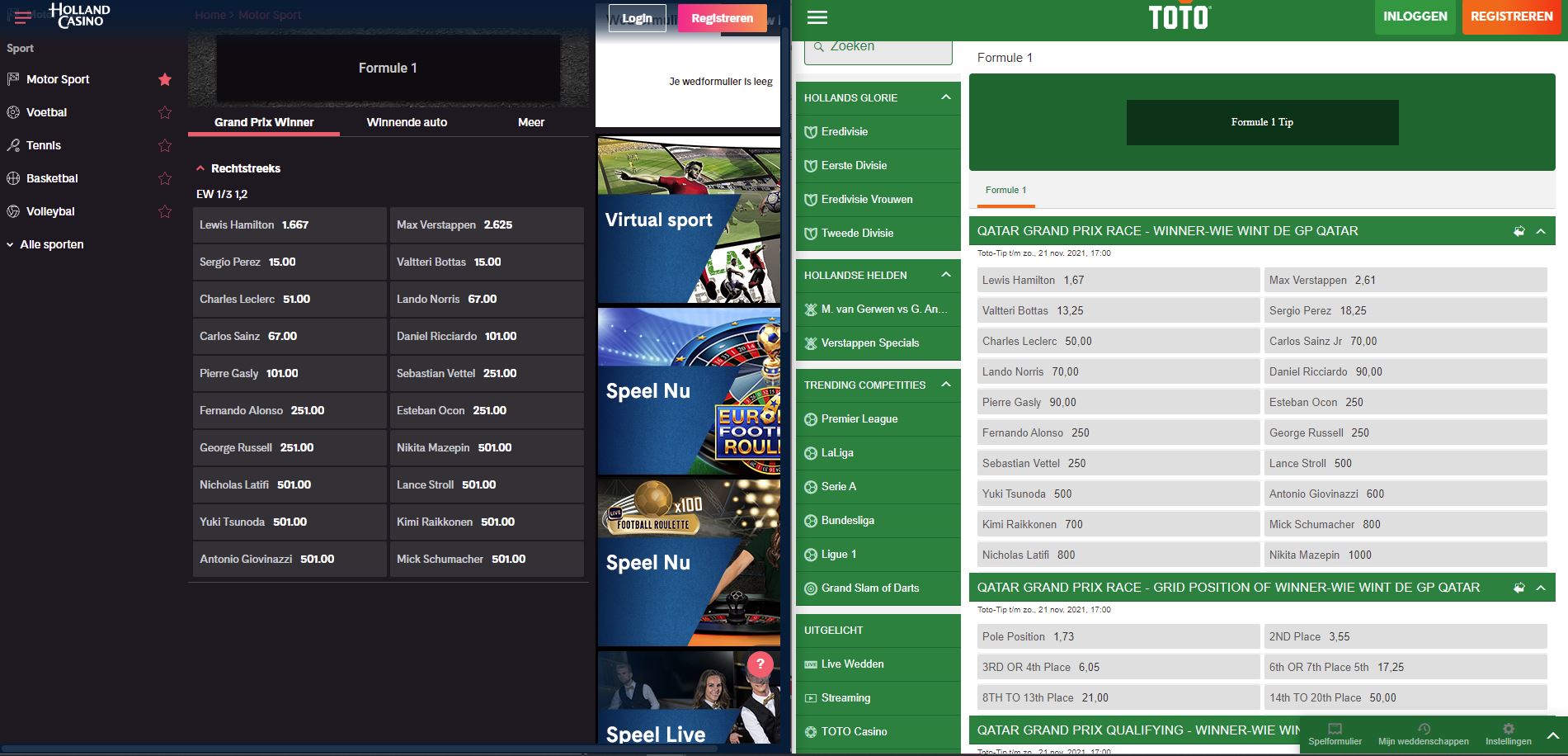Toggle favorite star for Tennis
1568x756 pixels.
[x=165, y=145]
